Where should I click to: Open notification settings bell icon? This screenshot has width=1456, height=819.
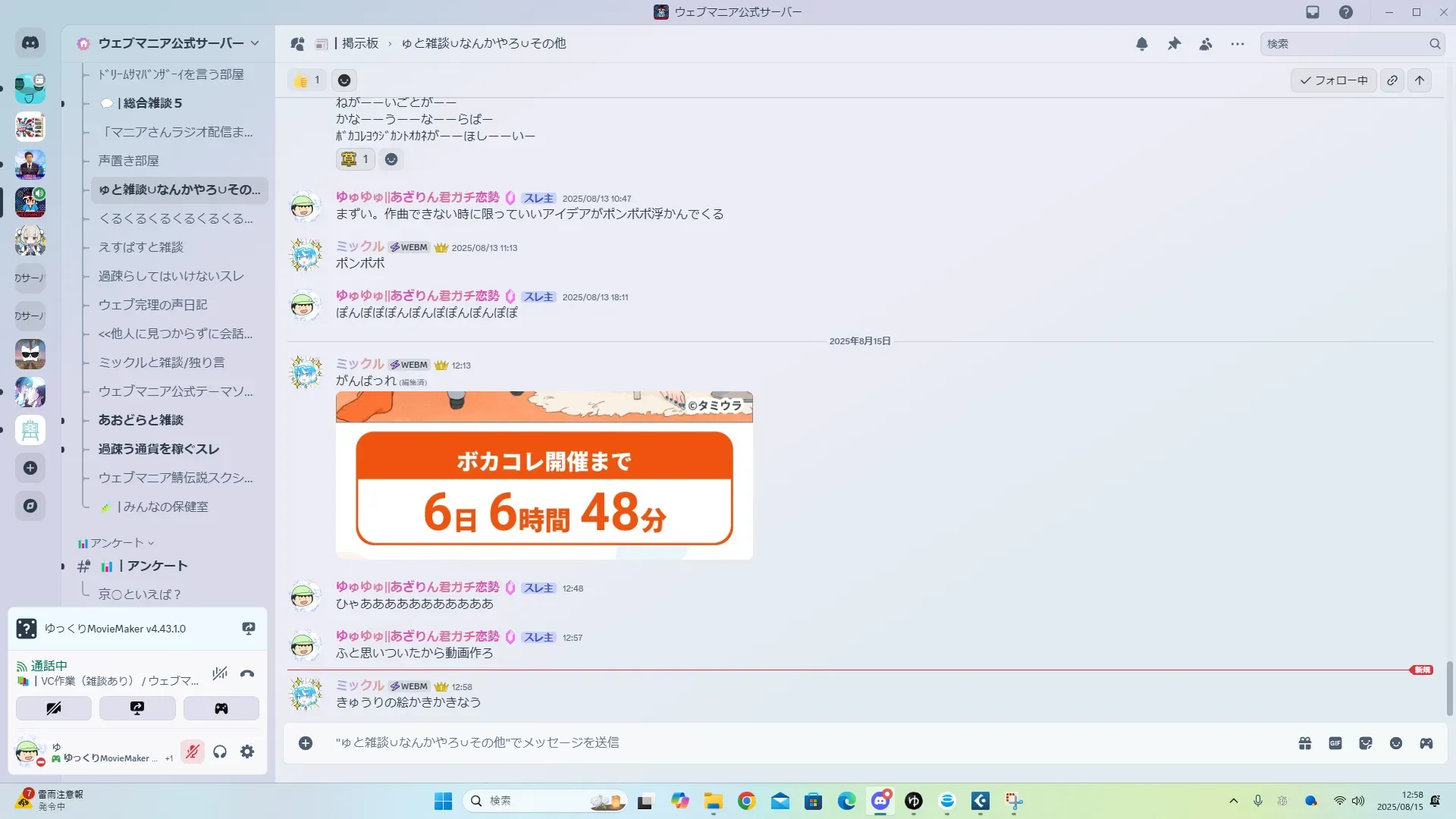tap(1142, 44)
